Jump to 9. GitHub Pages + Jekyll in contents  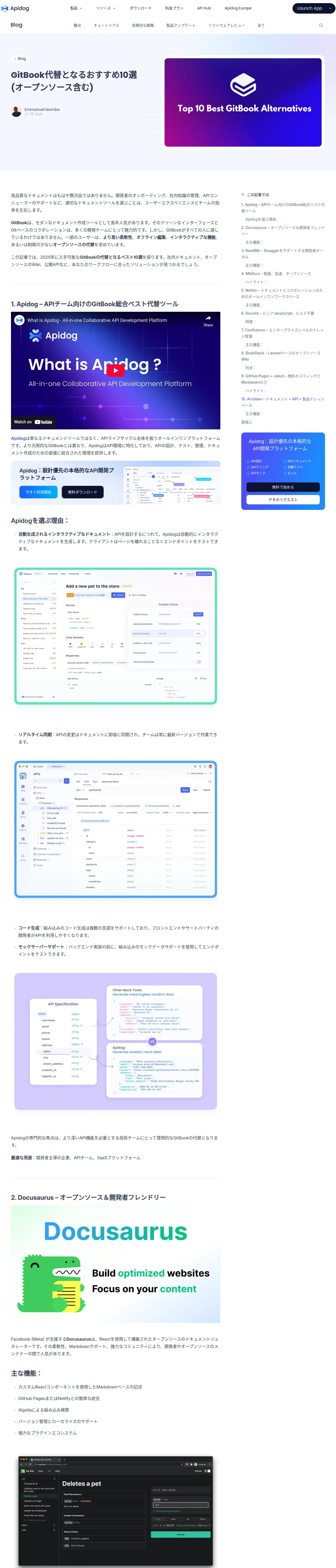pyautogui.click(x=281, y=379)
